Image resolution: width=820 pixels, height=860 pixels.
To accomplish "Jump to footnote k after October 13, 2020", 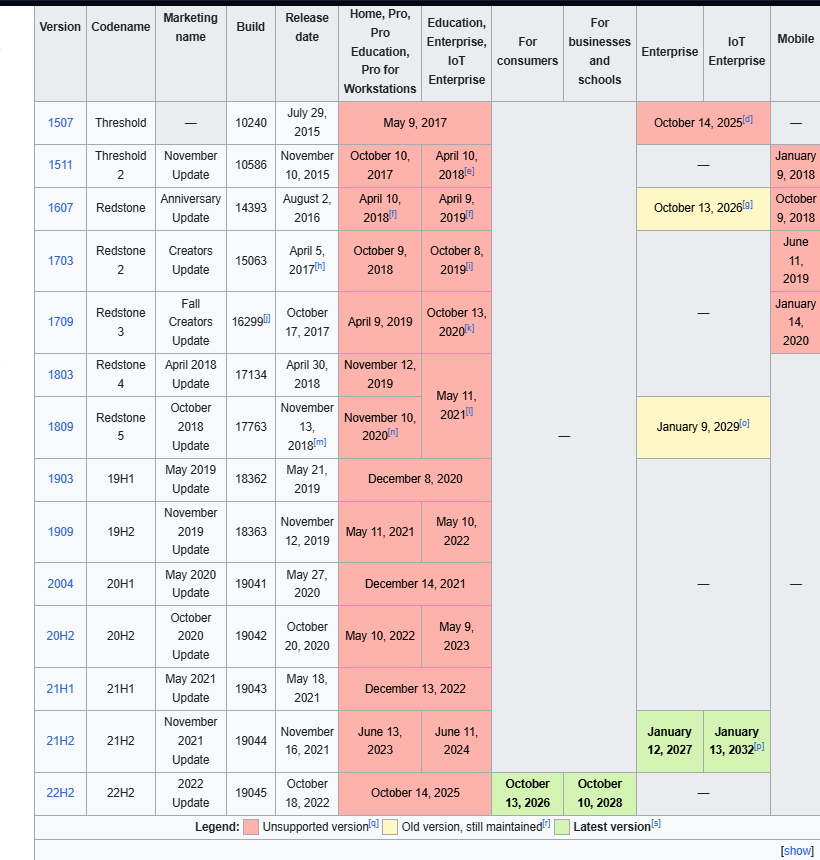I will tap(470, 328).
